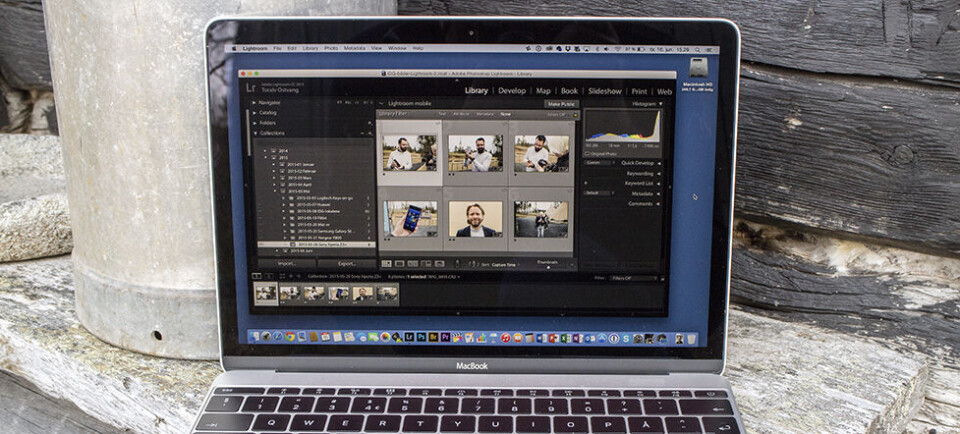Toggle sort direction icon beside Sort

472,264
